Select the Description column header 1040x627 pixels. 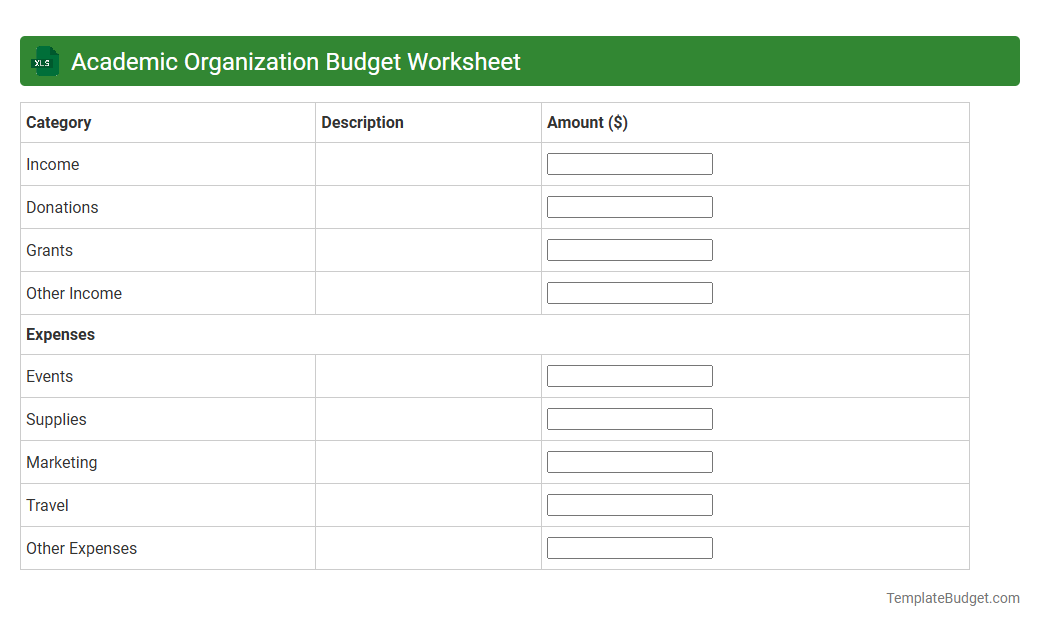[362, 122]
